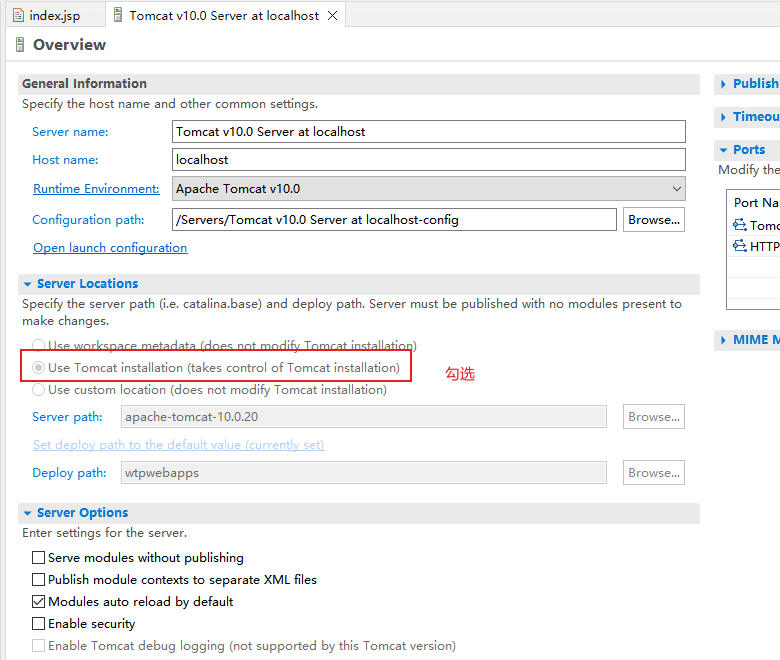Browse for the Deploy path
780x660 pixels.
pyautogui.click(x=654, y=473)
